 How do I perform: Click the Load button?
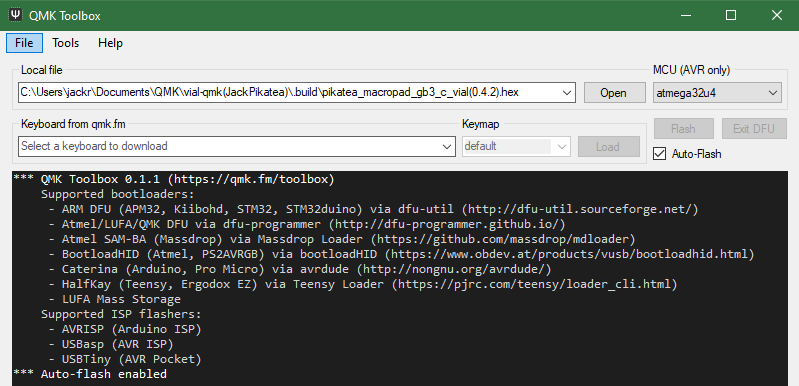pyautogui.click(x=607, y=147)
